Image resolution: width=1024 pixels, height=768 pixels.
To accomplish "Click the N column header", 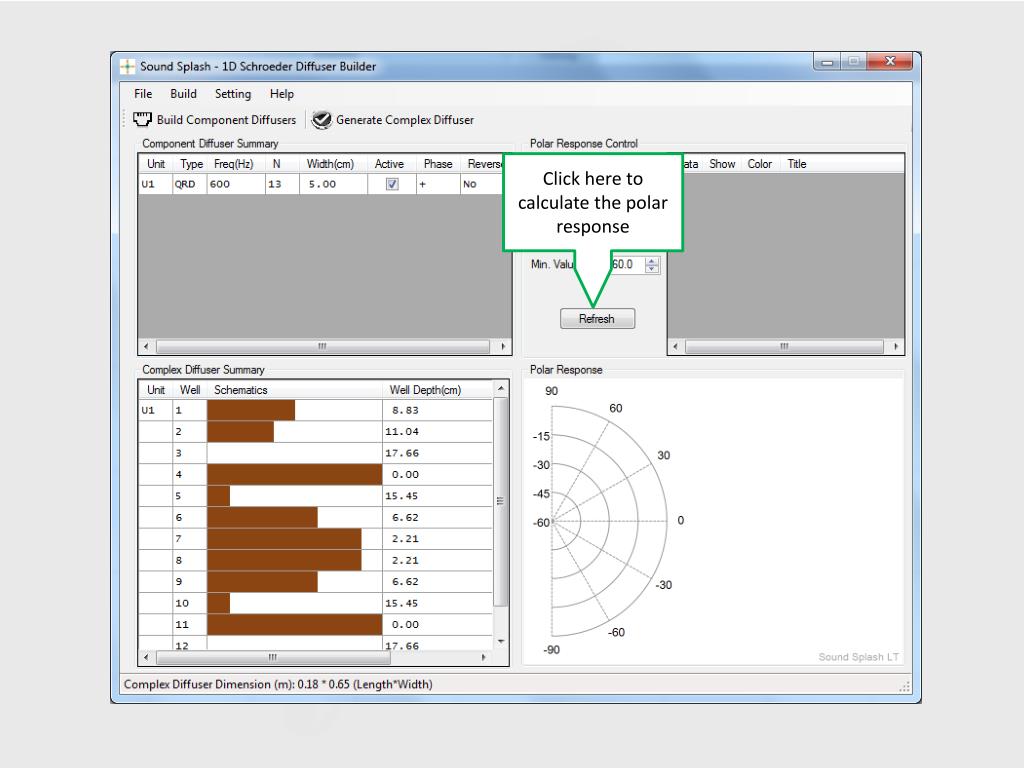I will tap(276, 164).
